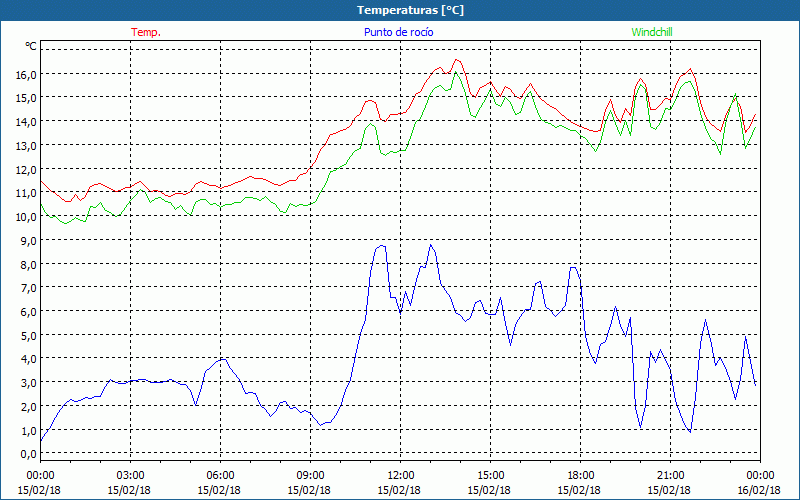Click the 15,0 y-axis value
Viewport: 800px width, 500px height.
27,97
